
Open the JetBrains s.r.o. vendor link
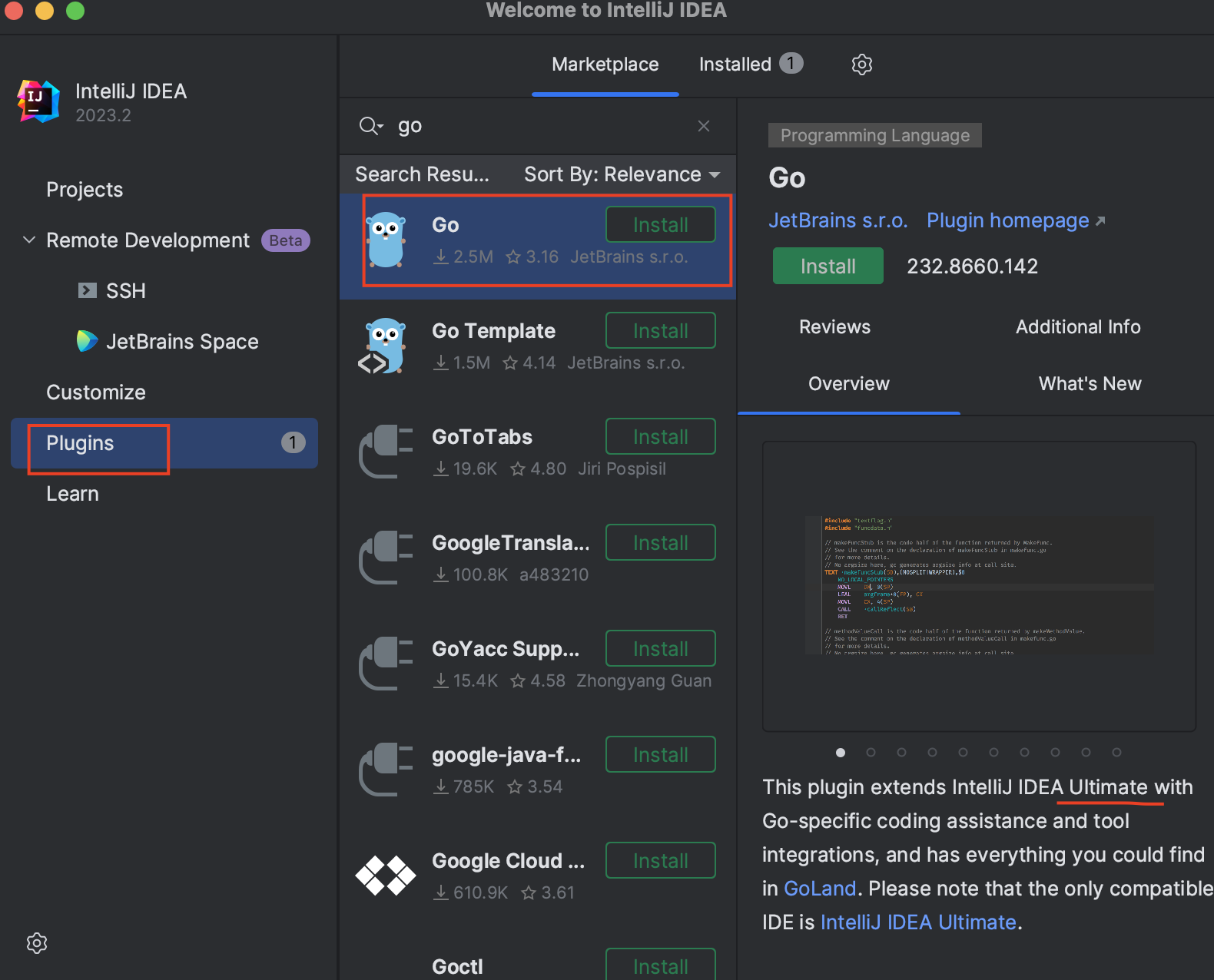pyautogui.click(x=838, y=221)
